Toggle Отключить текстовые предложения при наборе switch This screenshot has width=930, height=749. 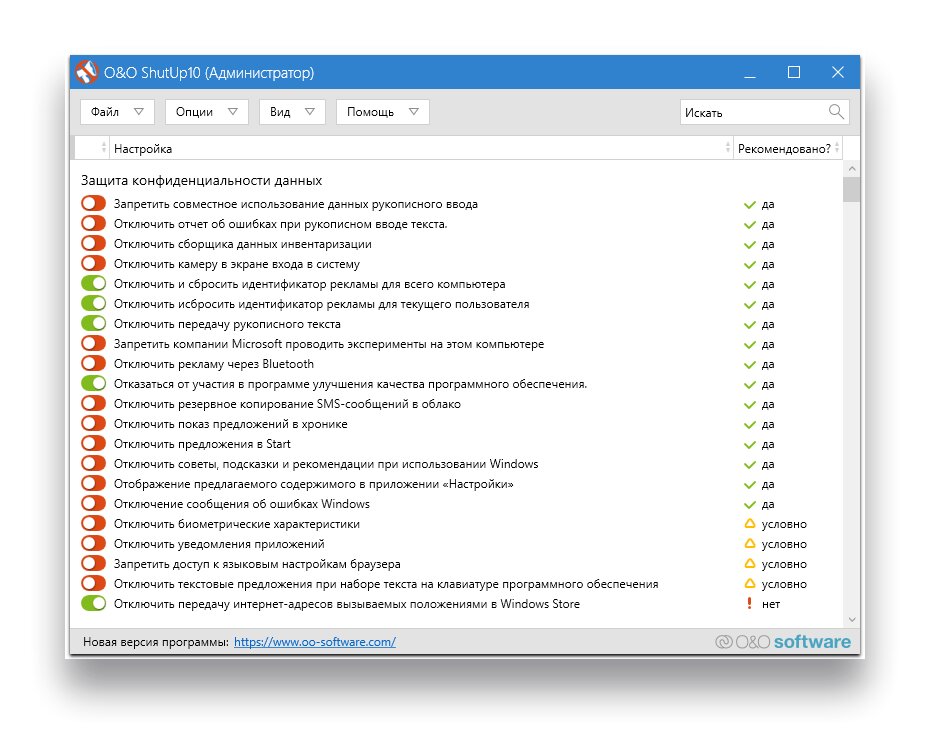tap(93, 584)
